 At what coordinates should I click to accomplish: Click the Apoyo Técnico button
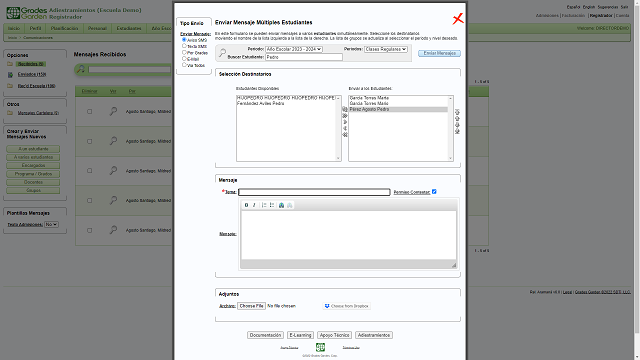click(x=334, y=335)
